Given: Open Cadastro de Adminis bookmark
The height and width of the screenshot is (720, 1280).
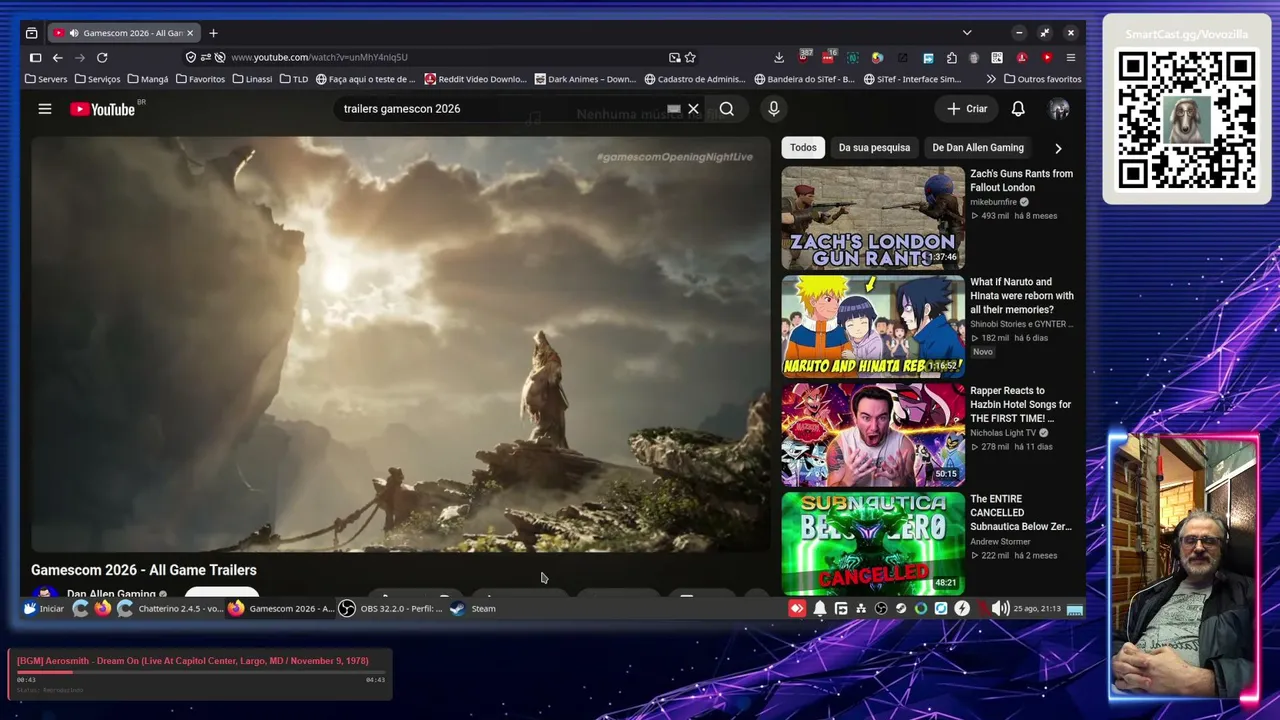Looking at the screenshot, I should coord(695,79).
